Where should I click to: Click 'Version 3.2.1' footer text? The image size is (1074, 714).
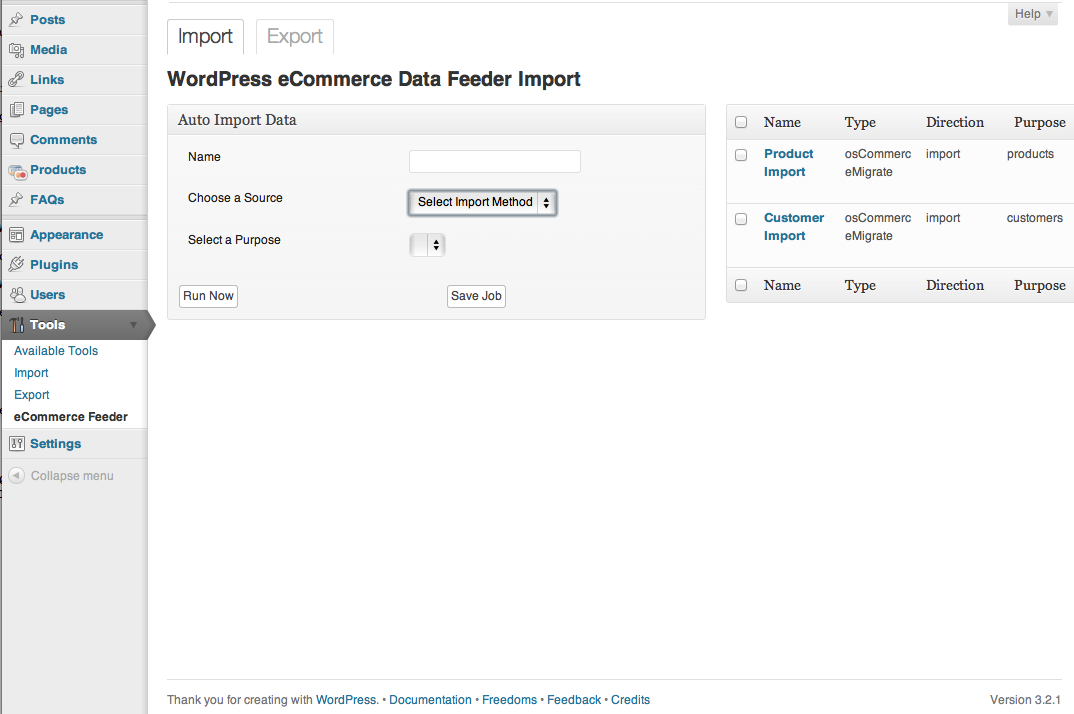point(1025,700)
